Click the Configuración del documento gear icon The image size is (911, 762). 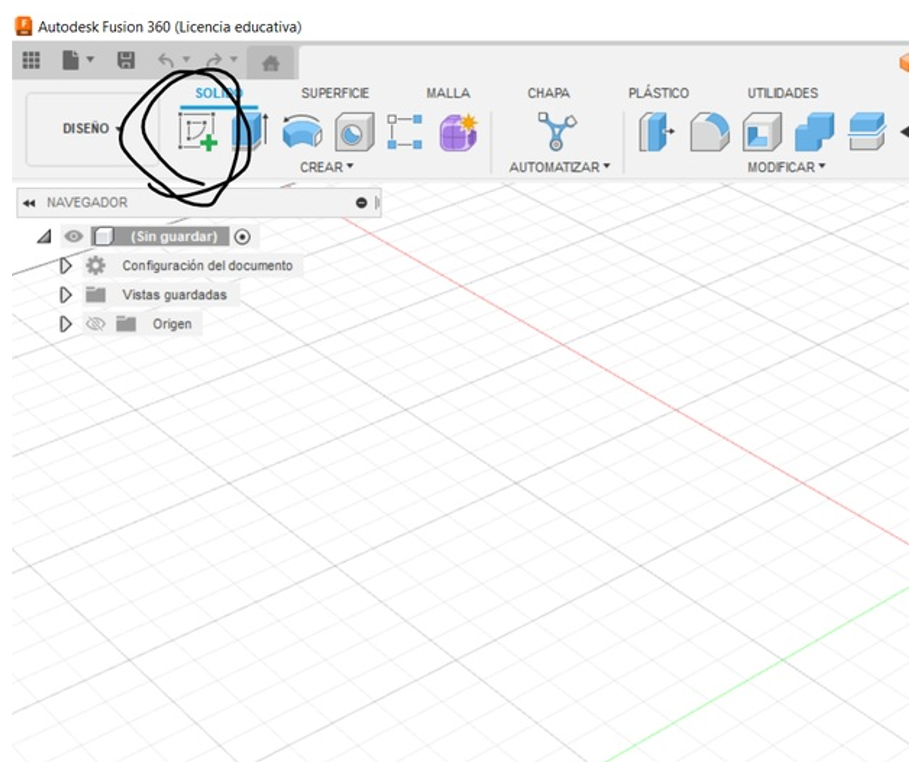(95, 265)
